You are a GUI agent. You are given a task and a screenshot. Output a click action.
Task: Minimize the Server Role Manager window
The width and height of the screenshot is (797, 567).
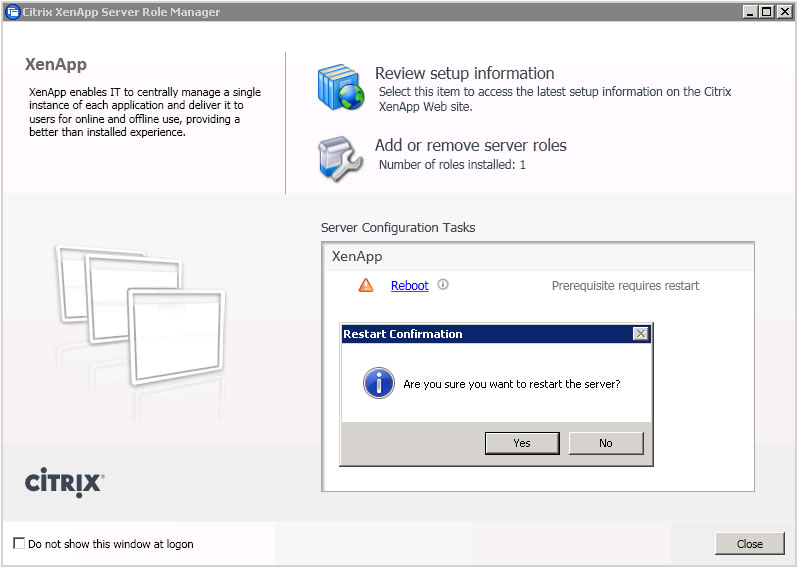point(750,11)
